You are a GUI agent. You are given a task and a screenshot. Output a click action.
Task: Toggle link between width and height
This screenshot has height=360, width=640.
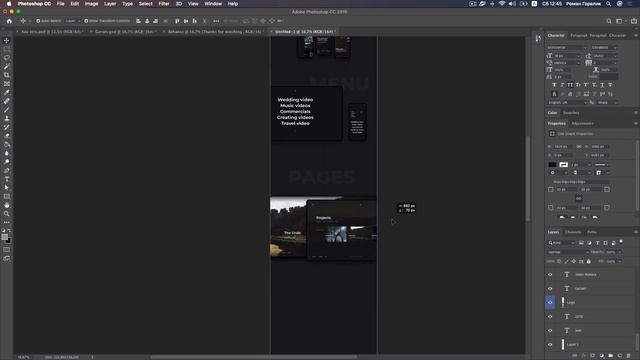tap(578, 146)
